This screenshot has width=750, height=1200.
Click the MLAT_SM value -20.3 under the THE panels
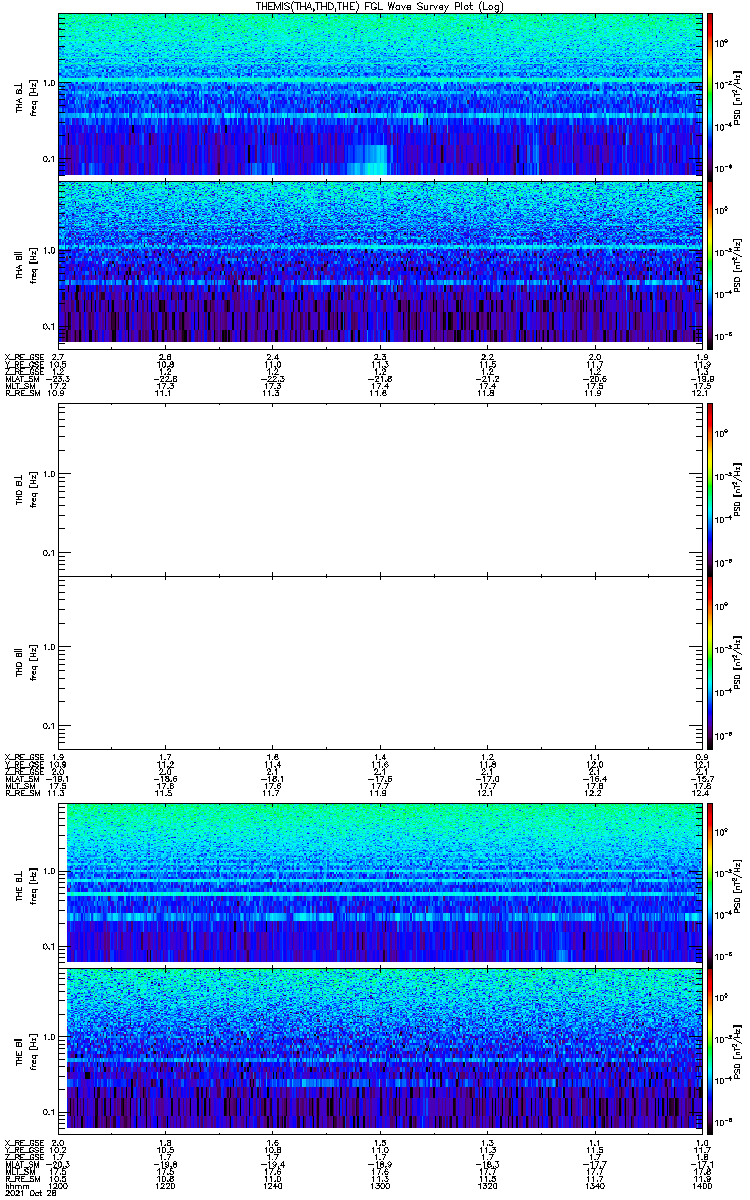tap(59, 1166)
